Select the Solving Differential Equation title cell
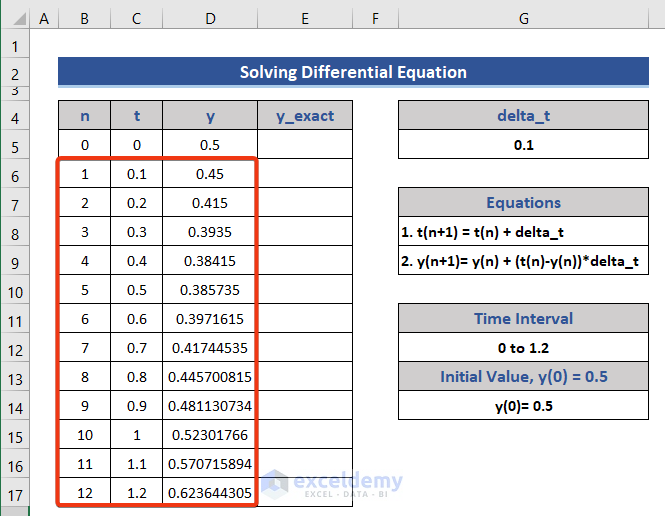The height and width of the screenshot is (516, 665). pyautogui.click(x=353, y=72)
